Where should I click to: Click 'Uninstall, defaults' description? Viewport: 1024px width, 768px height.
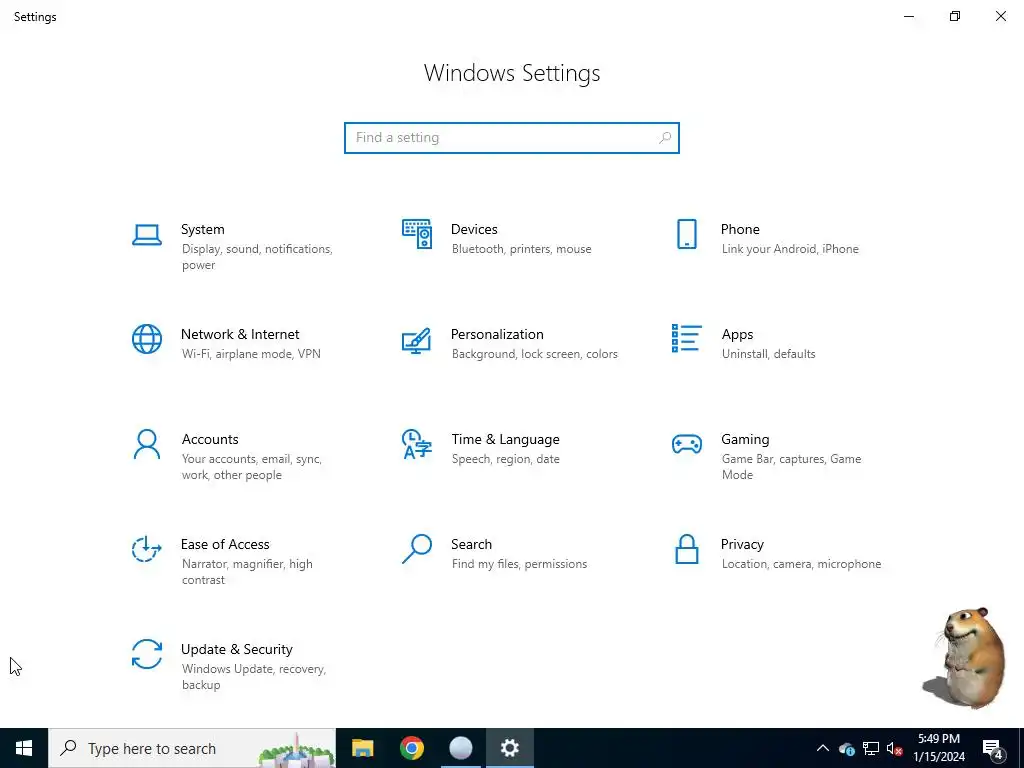[x=768, y=354]
